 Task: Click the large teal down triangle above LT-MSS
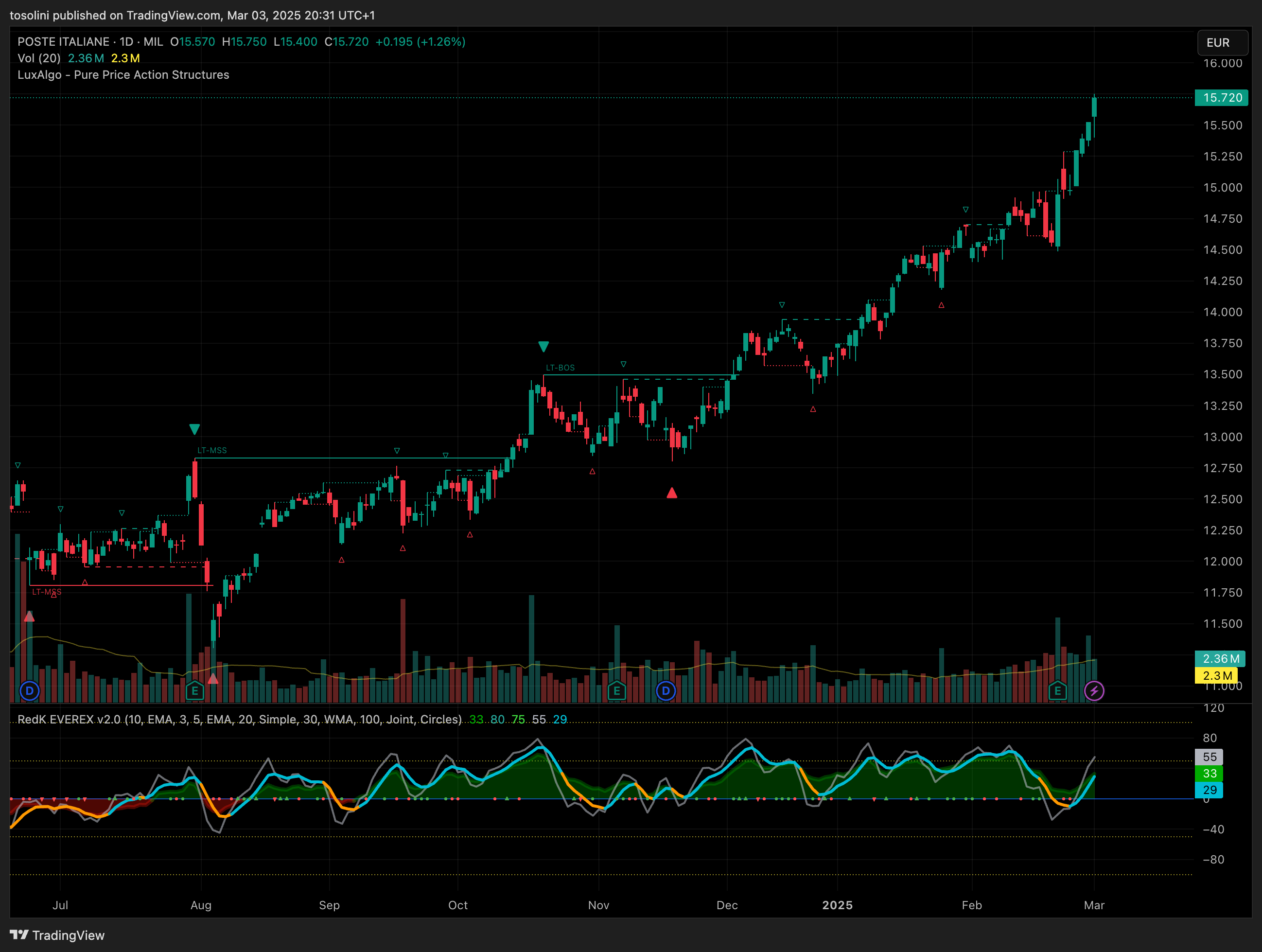[x=194, y=429]
